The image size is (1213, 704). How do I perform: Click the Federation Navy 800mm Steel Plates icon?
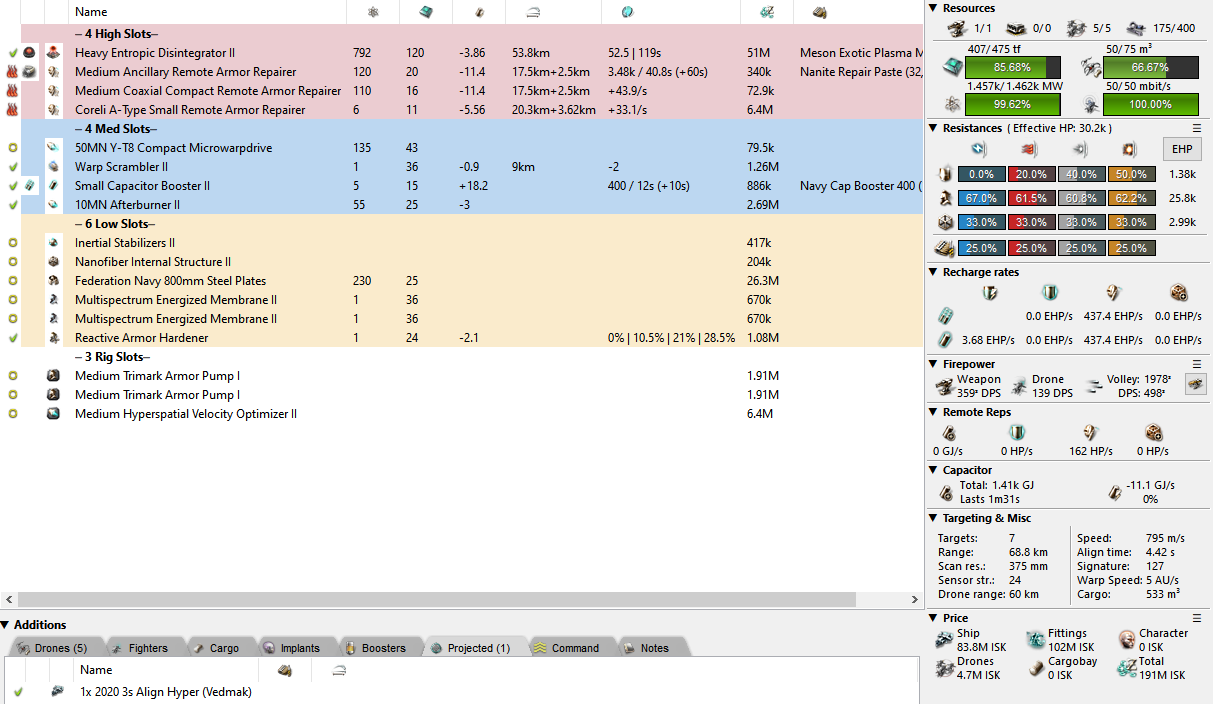(x=54, y=281)
